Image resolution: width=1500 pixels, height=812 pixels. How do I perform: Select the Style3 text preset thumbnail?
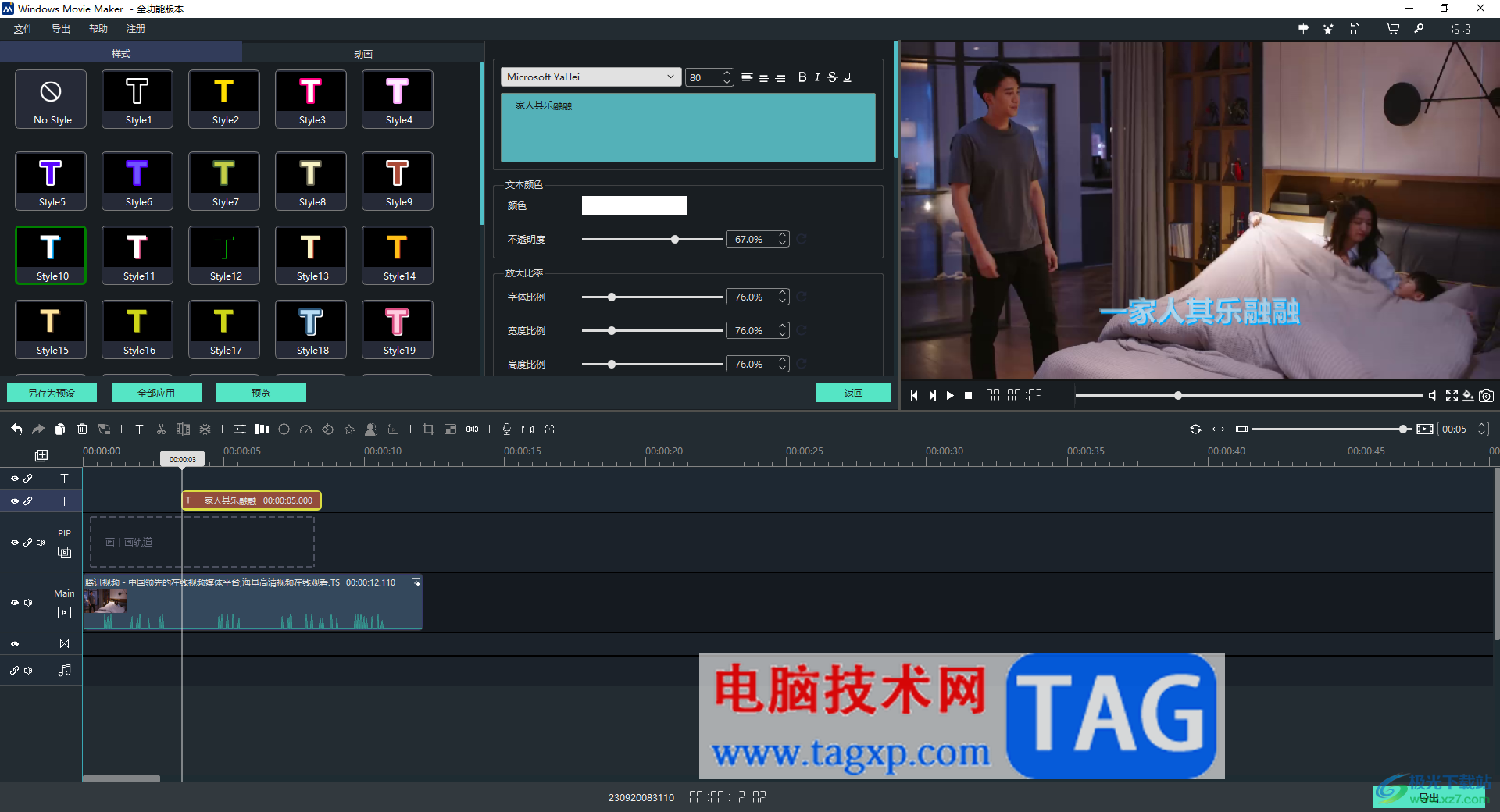311,99
